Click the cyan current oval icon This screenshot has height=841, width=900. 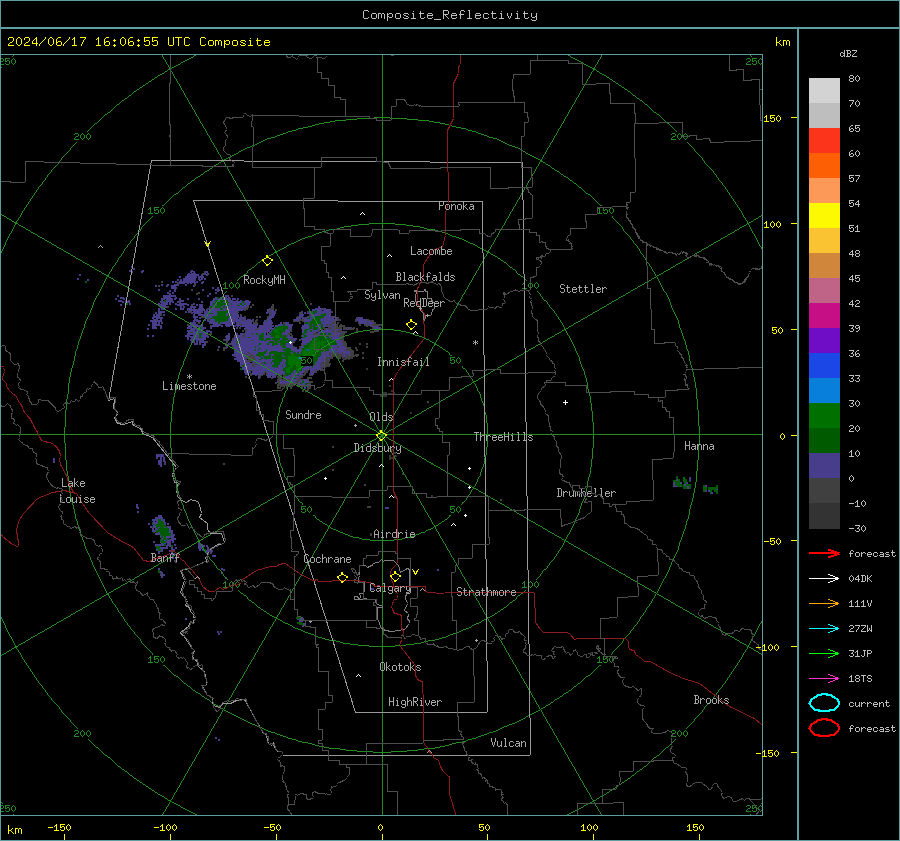824,703
